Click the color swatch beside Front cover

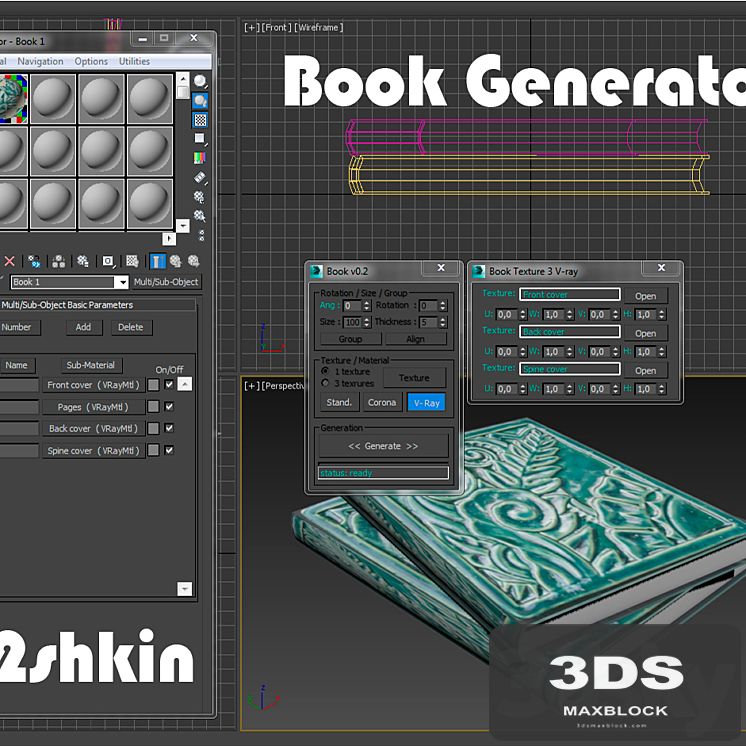tap(153, 384)
